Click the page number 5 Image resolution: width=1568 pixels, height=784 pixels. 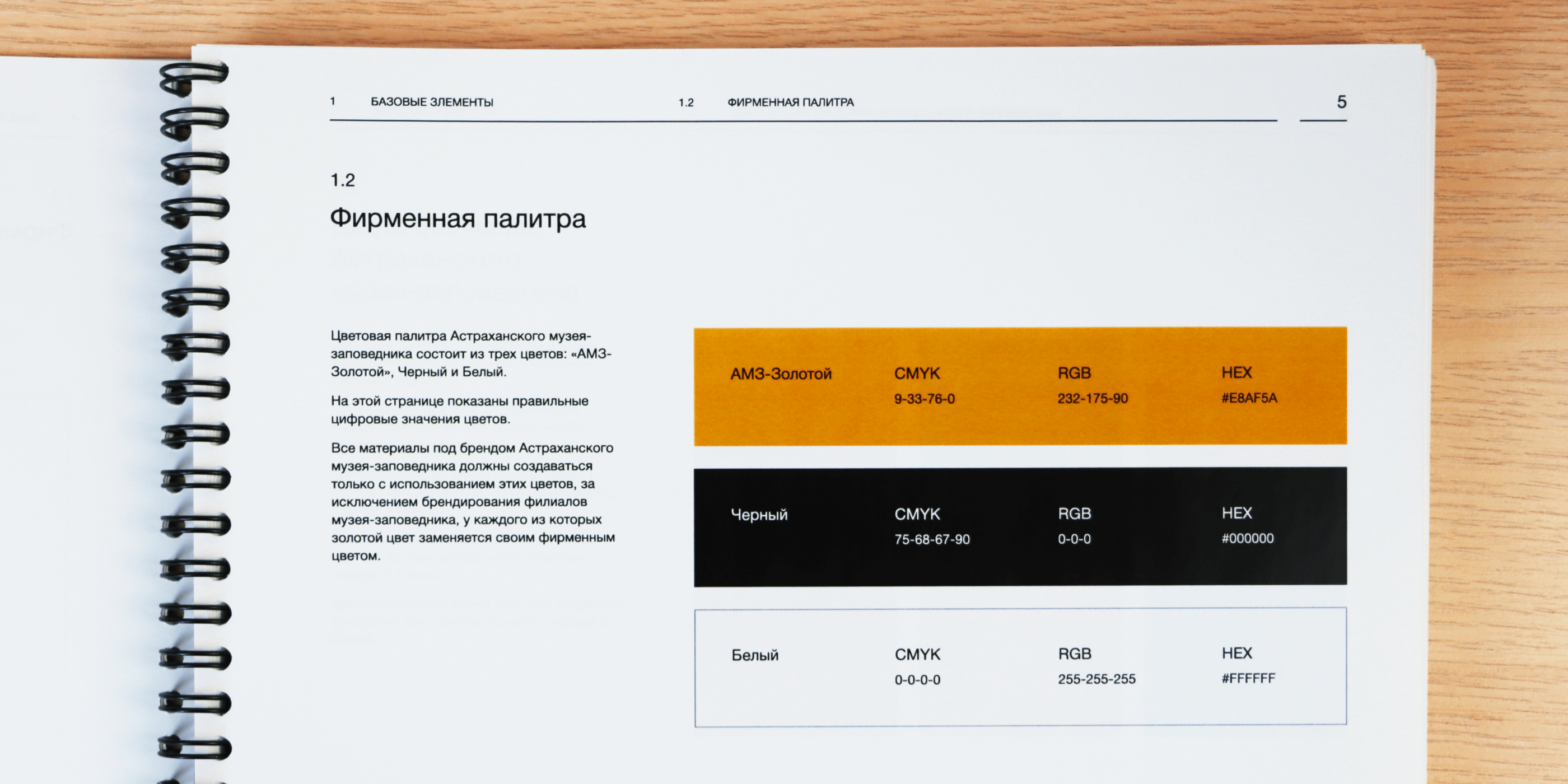pos(1341,102)
